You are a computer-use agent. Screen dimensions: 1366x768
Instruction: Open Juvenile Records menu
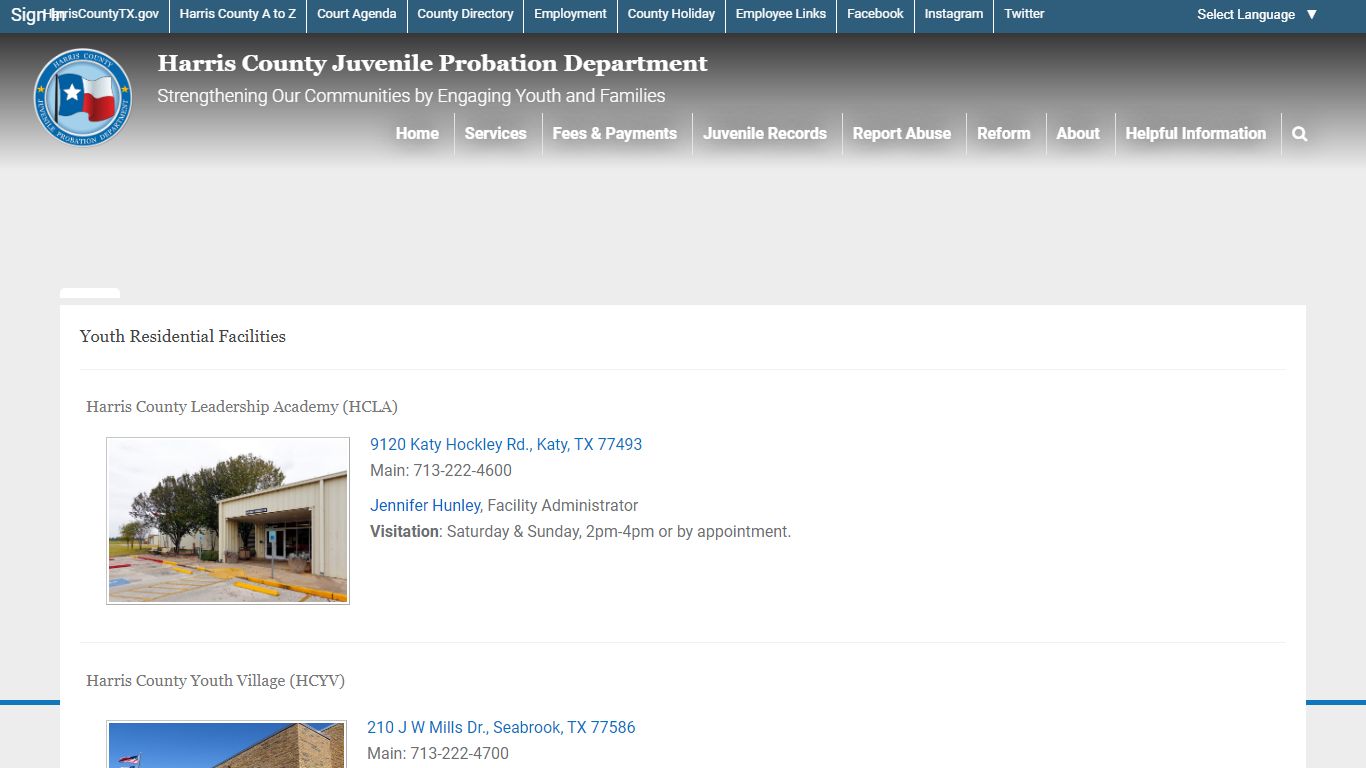[765, 134]
